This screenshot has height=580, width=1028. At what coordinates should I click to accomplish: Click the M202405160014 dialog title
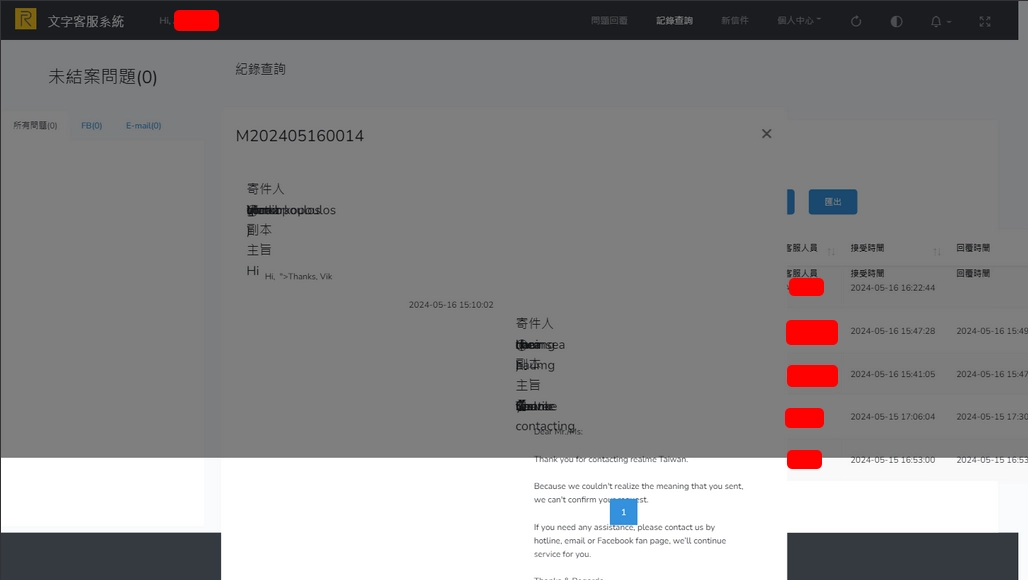[300, 136]
